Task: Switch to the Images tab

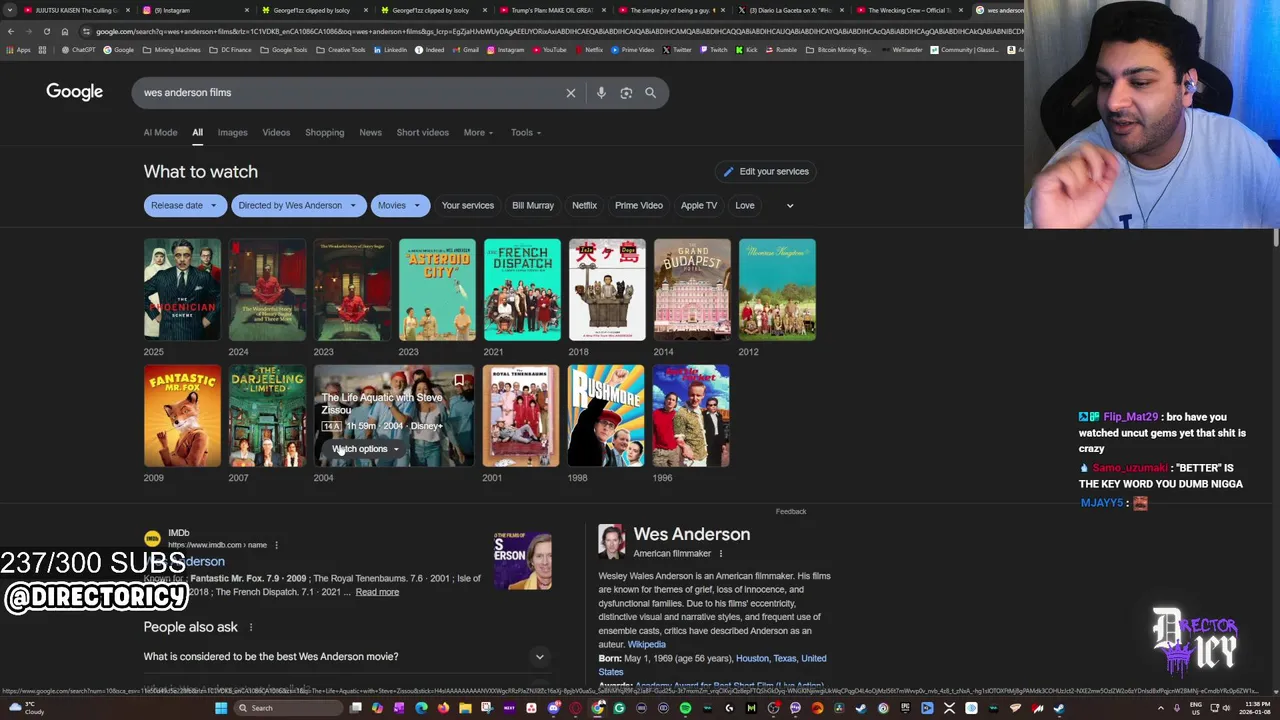Action: coord(232,133)
